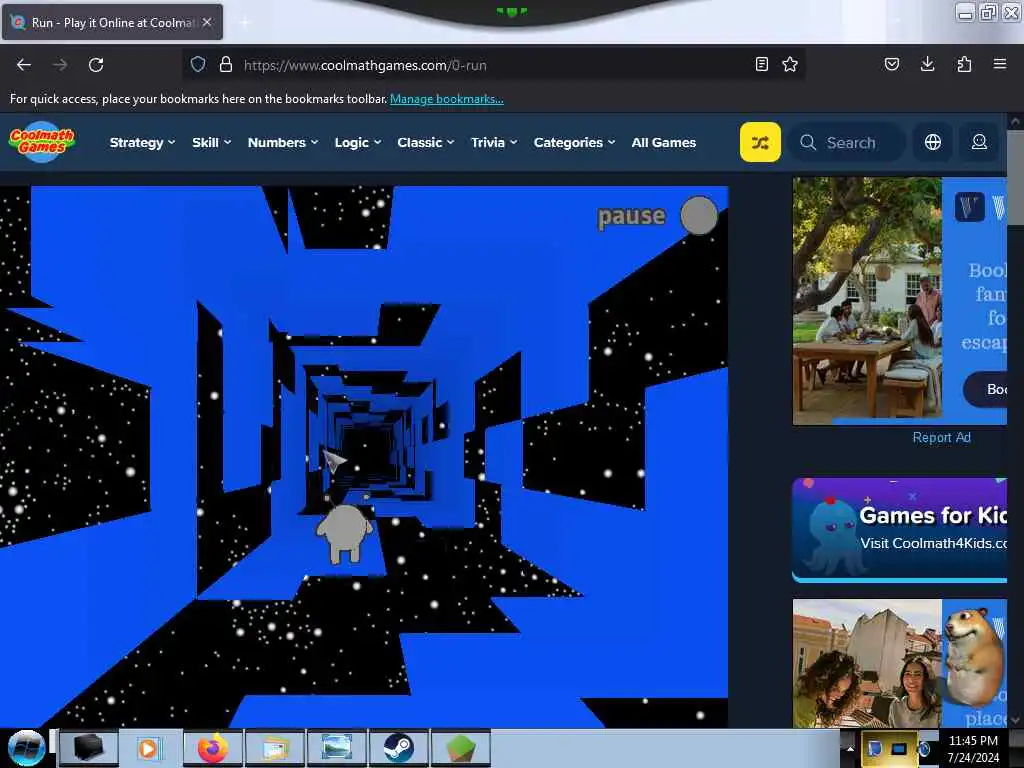Viewport: 1024px width, 768px height.
Task: Open the Minecraft grass block taskbar icon
Action: click(x=460, y=748)
